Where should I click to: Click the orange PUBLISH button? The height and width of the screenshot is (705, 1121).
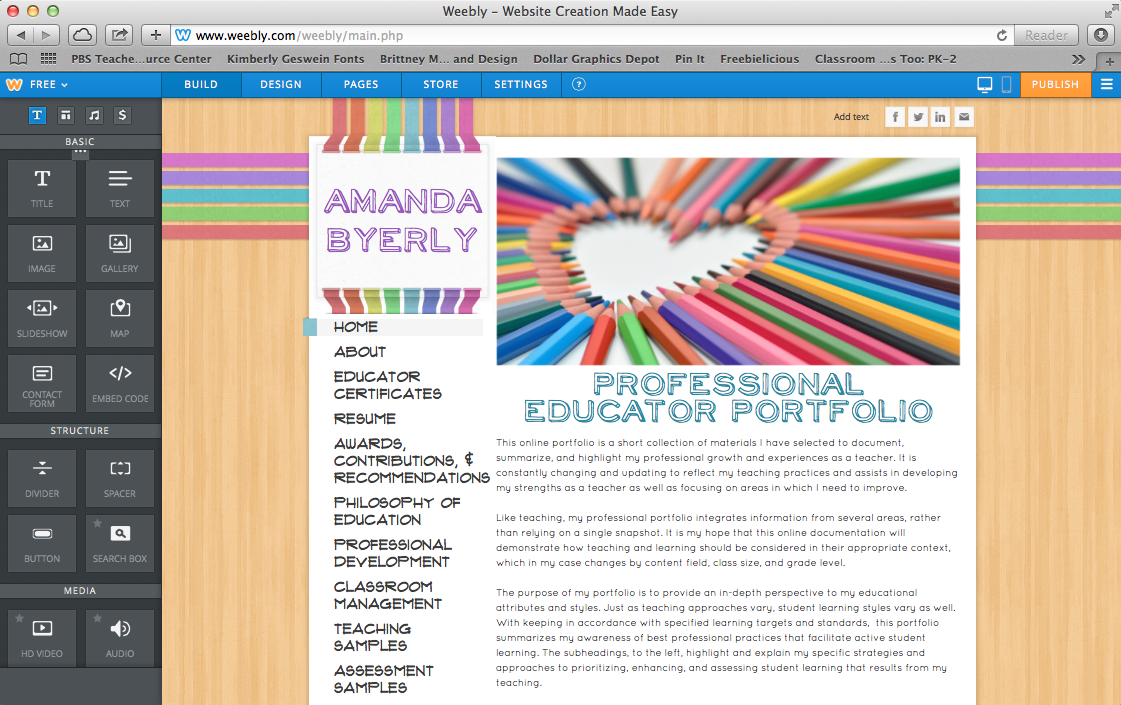1055,85
